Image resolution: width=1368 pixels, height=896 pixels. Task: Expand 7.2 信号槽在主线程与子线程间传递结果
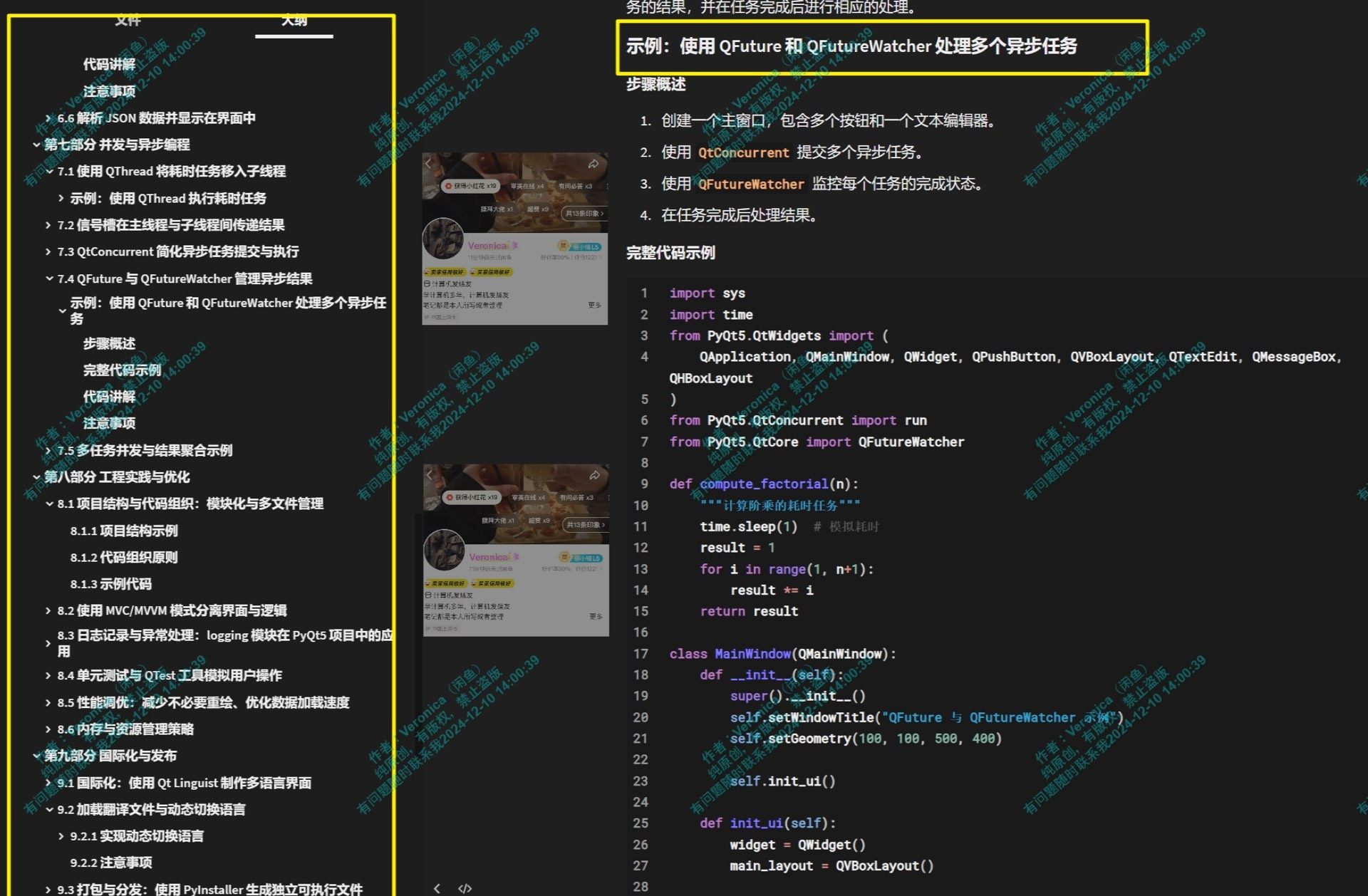point(48,225)
